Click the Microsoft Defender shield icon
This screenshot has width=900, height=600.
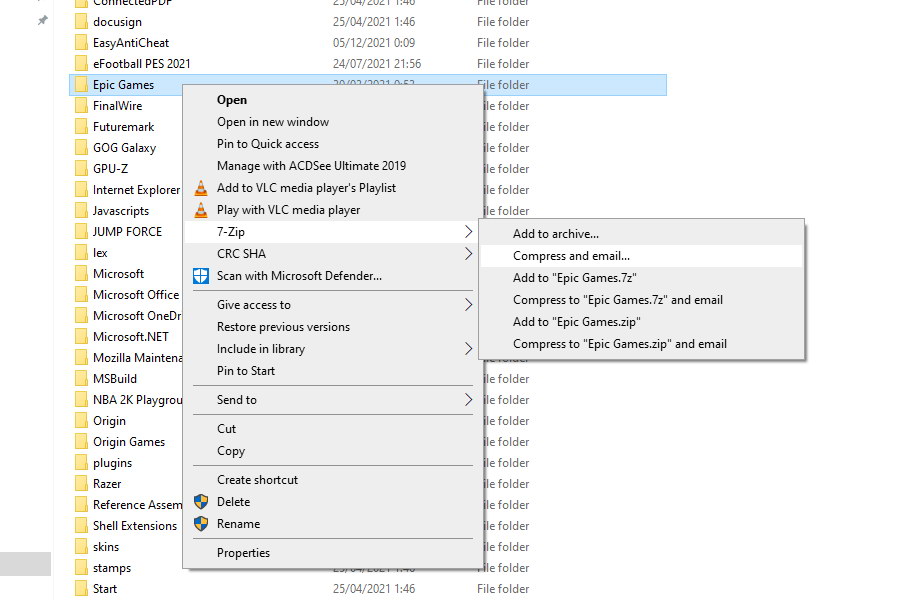click(201, 276)
